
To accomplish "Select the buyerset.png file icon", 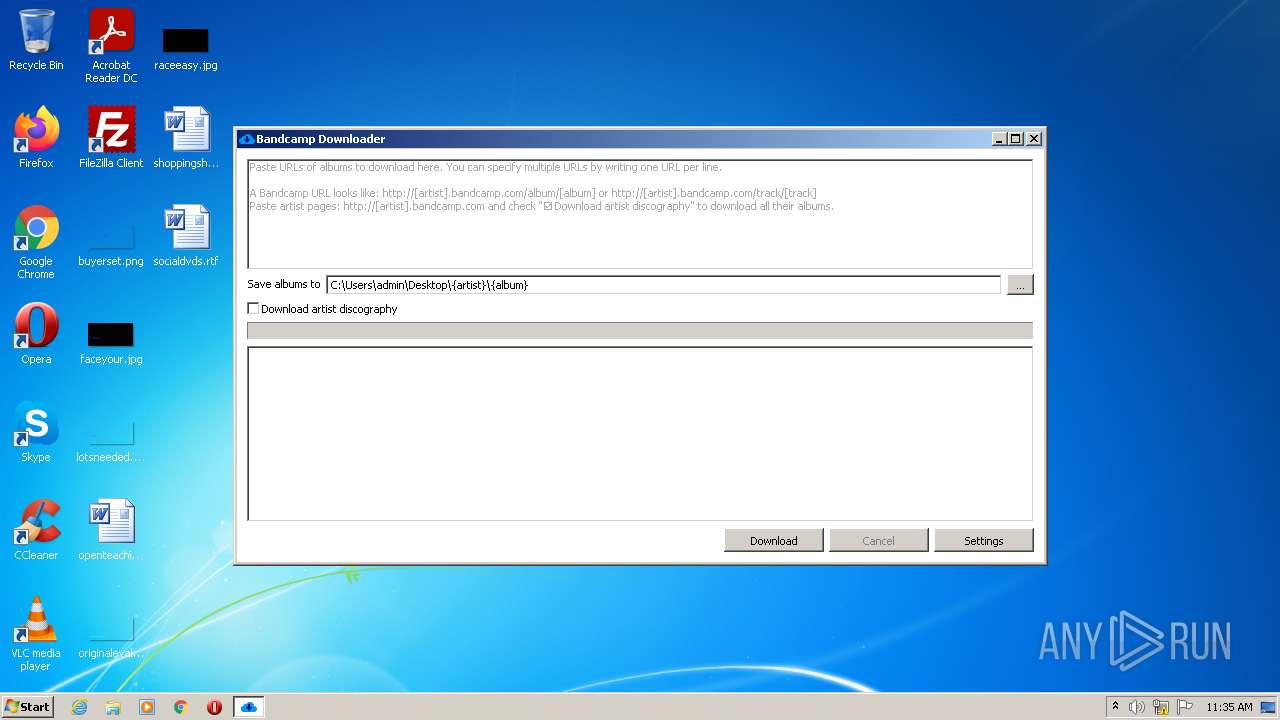I will coord(111,243).
